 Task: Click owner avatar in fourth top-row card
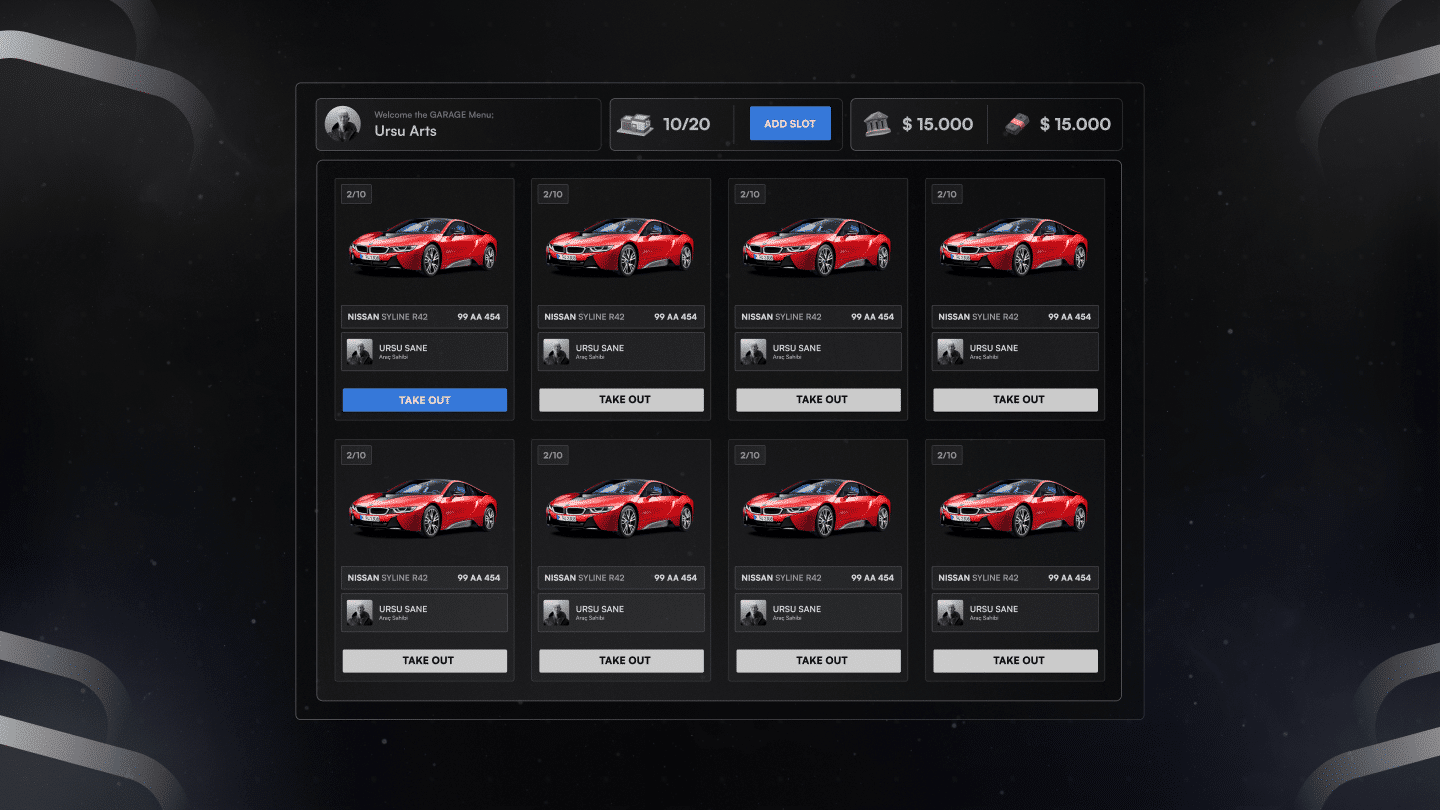950,352
